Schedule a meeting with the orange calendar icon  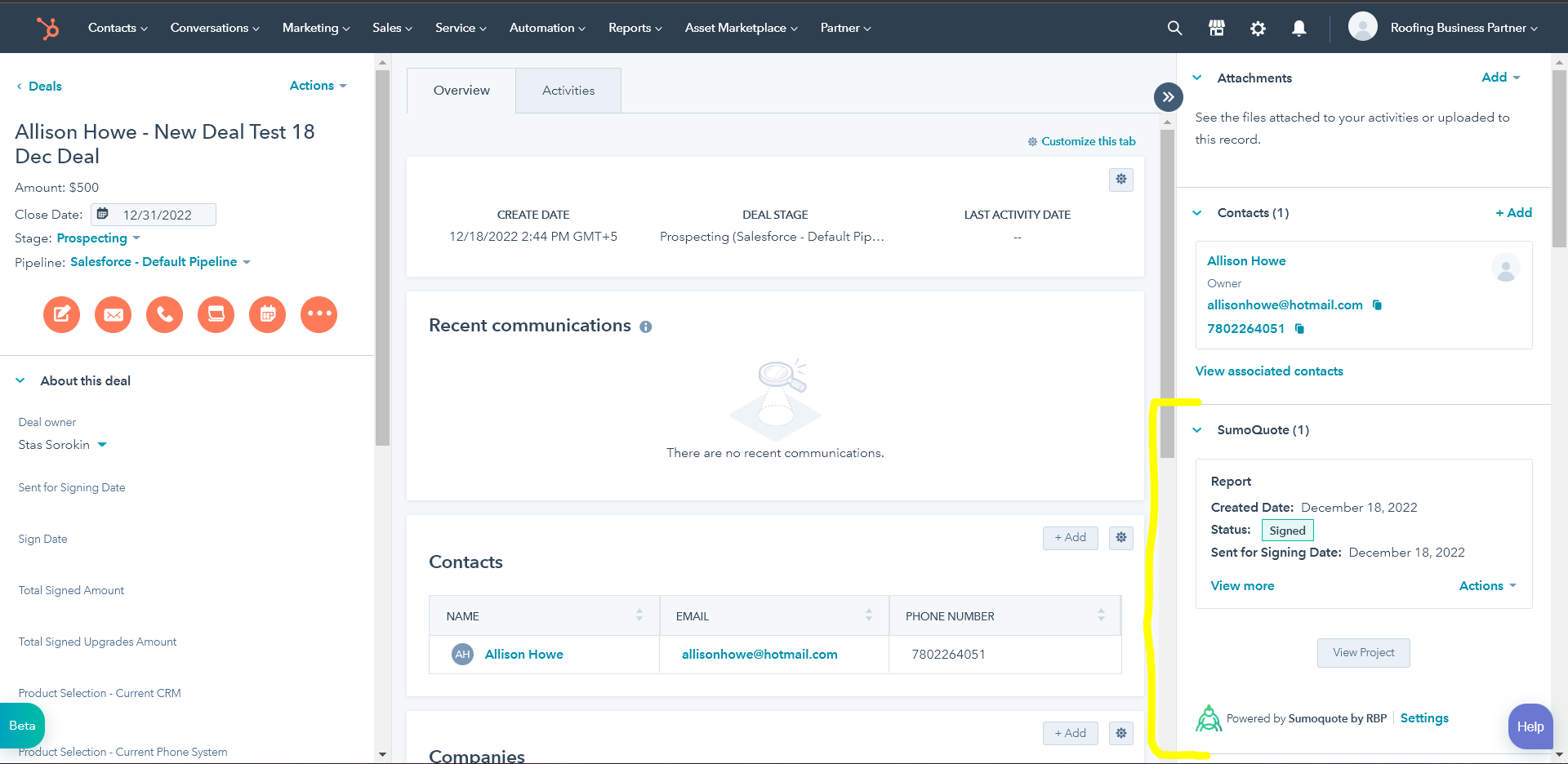268,314
